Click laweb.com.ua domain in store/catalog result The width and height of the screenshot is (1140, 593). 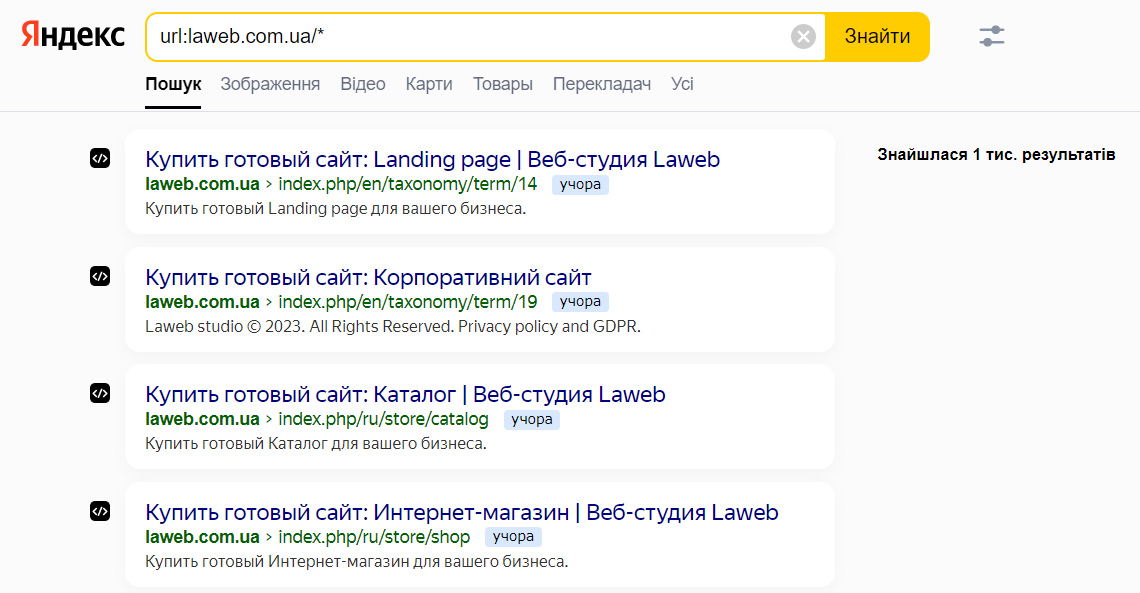202,419
